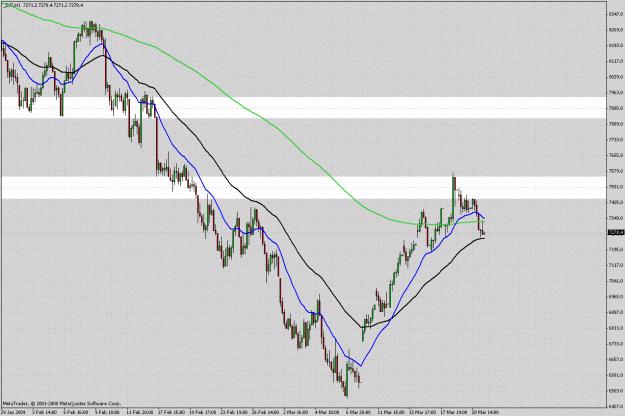The height and width of the screenshot is (416, 625).
Task: Click the 17 Feb 15:00 time label
Action: [171, 412]
